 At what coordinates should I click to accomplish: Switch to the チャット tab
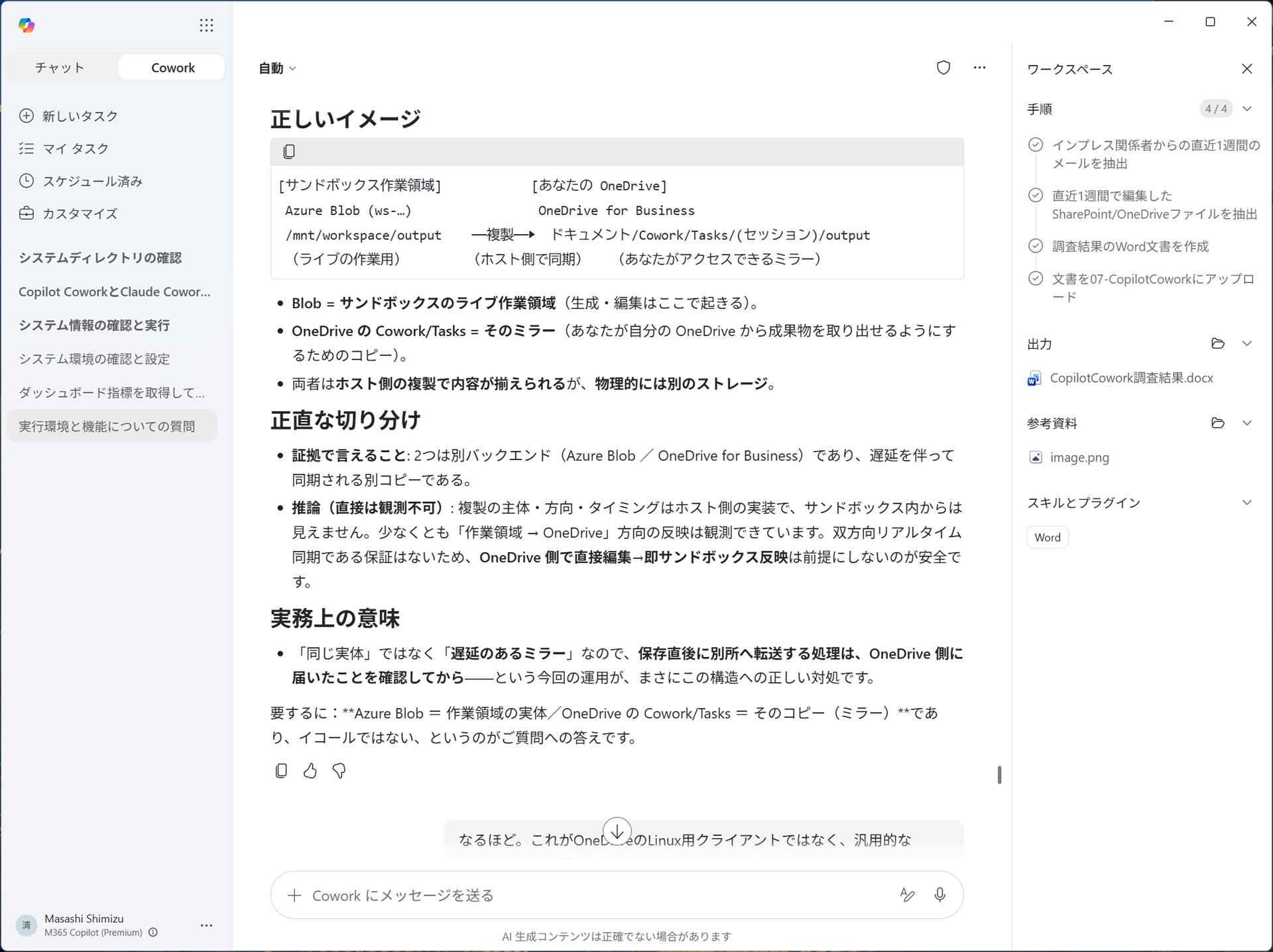click(60, 68)
